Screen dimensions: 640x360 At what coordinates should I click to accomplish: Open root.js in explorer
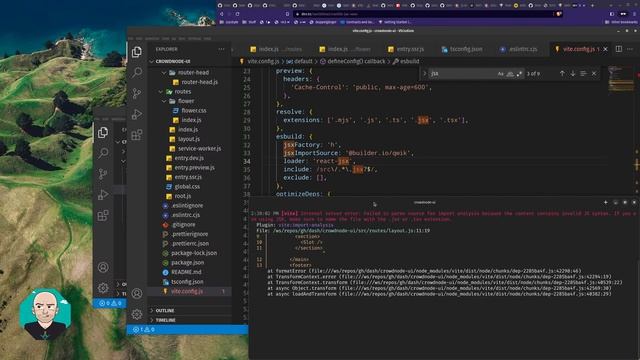pyautogui.click(x=183, y=196)
